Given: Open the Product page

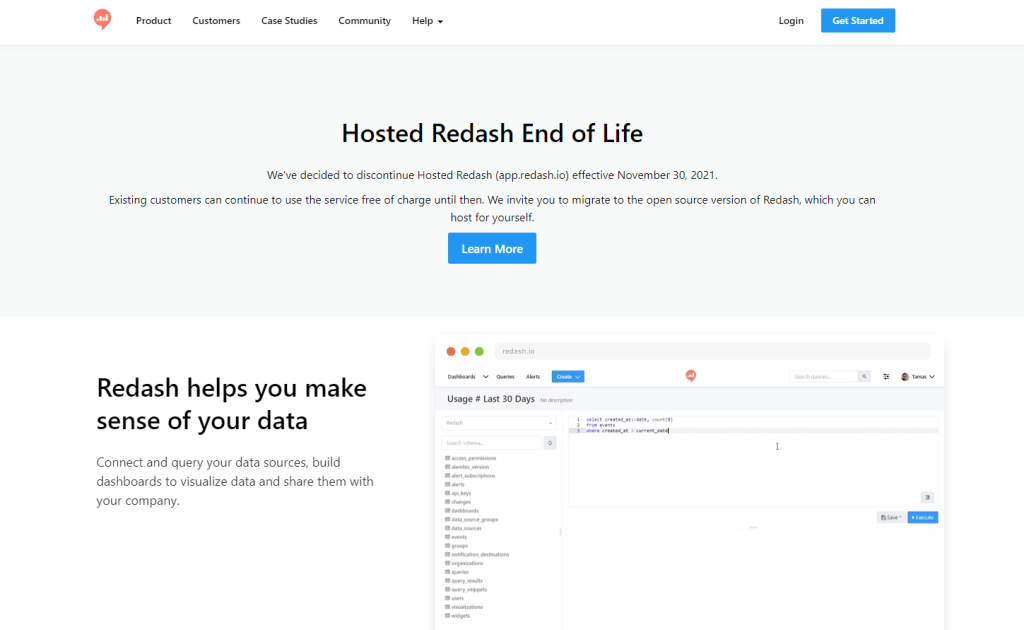Looking at the screenshot, I should click(x=153, y=21).
